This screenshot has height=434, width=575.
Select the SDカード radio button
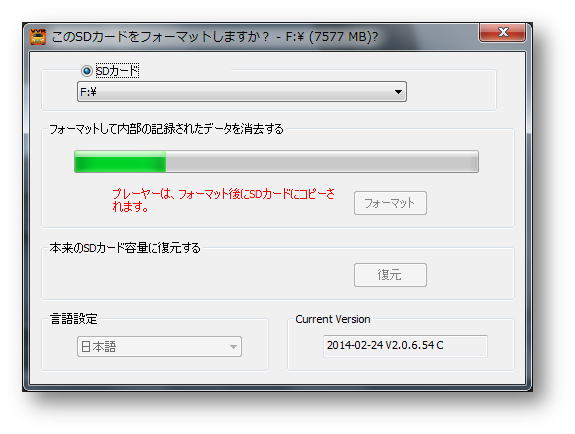pos(87,70)
